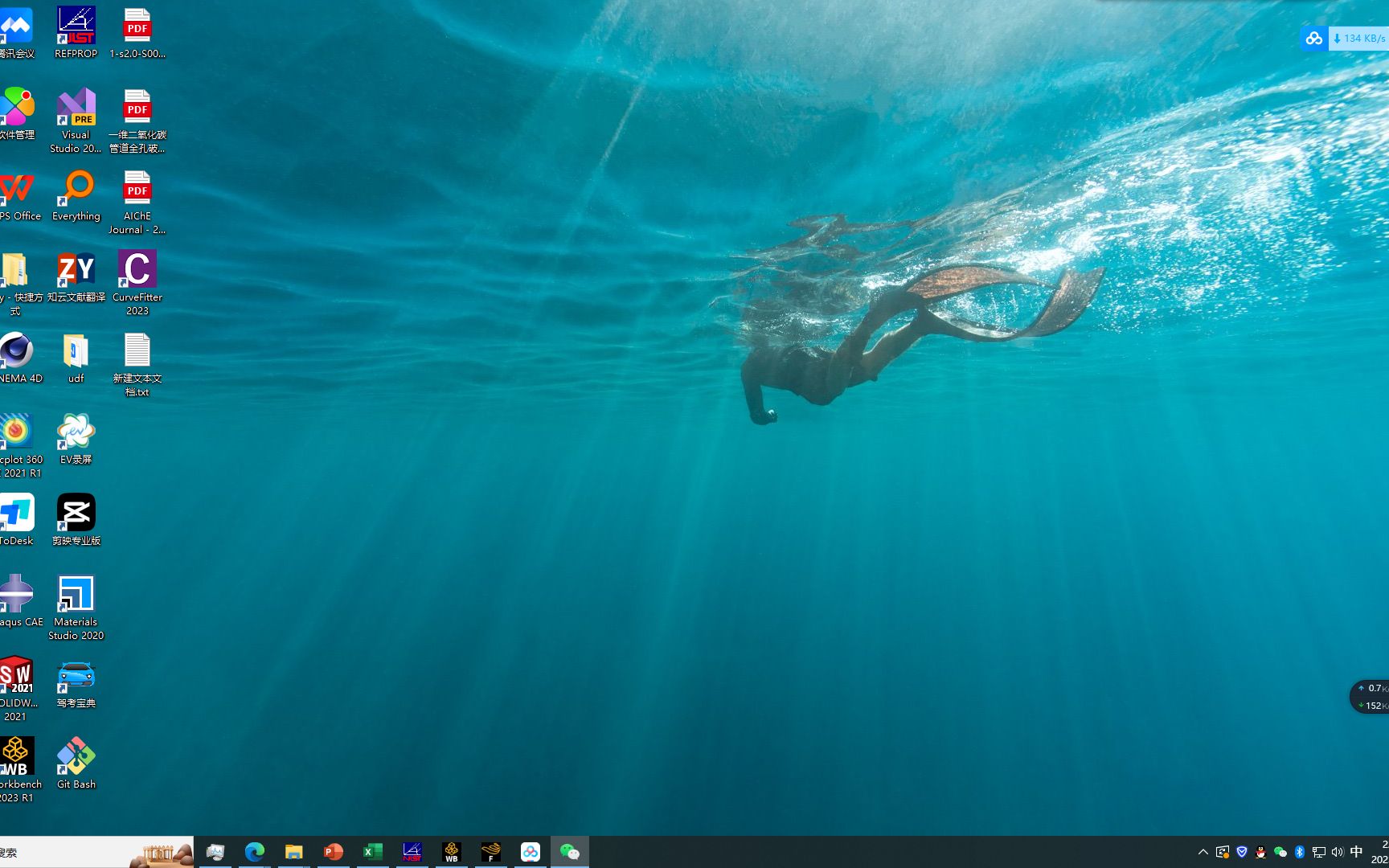Switch to REFPROP NIST taskbar icon

(x=412, y=852)
